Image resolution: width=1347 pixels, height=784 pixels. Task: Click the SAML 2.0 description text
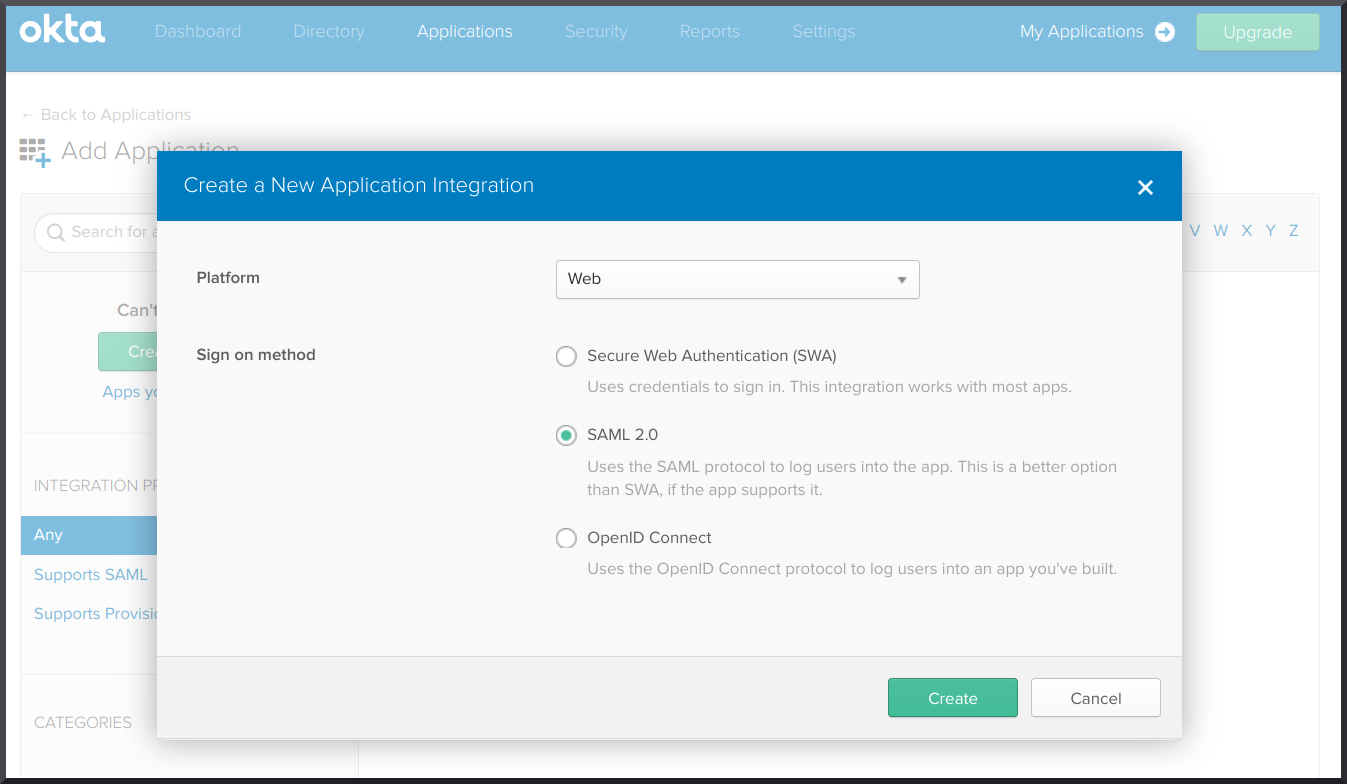(x=852, y=478)
